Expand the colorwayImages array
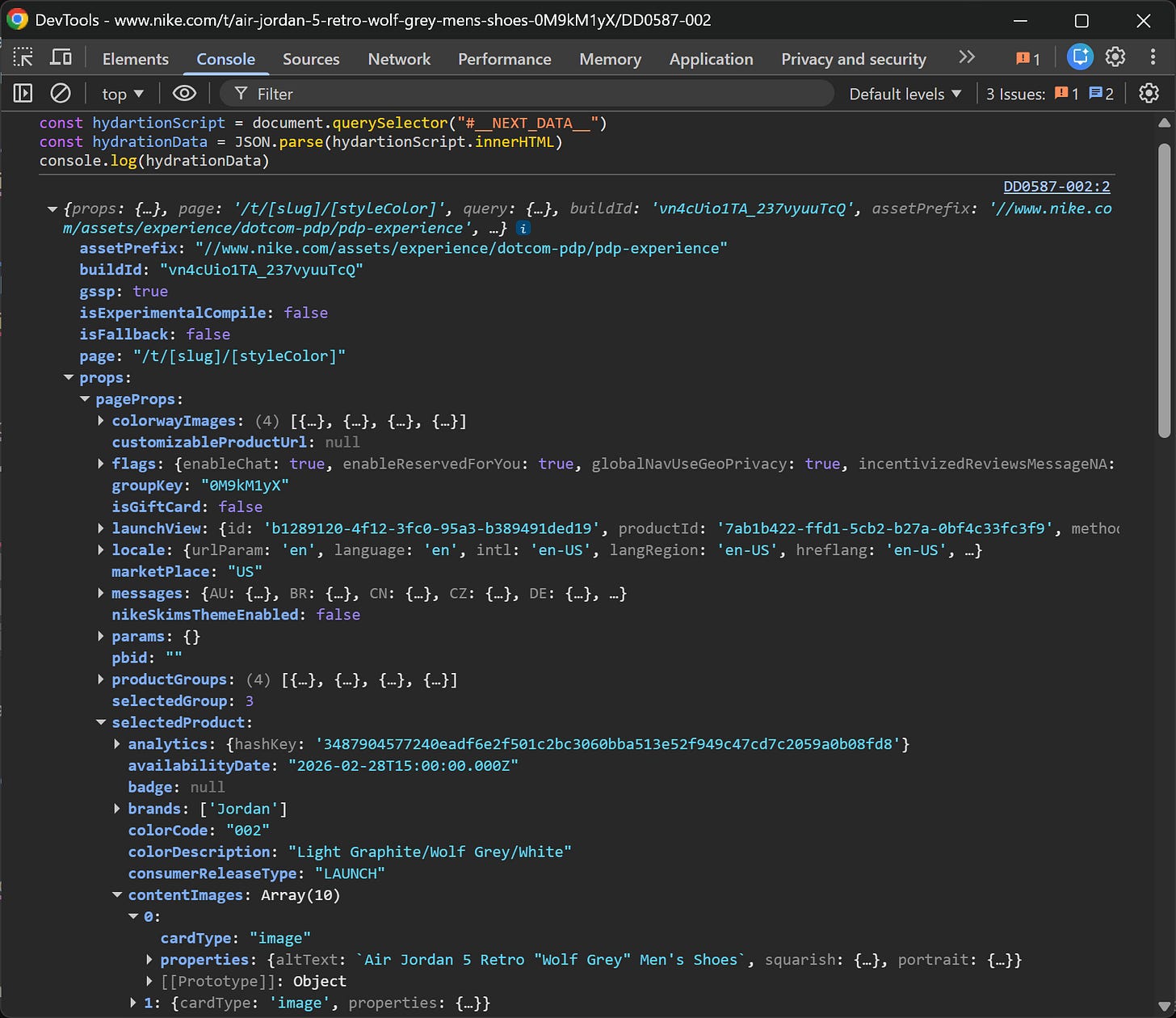Image resolution: width=1176 pixels, height=1018 pixels. click(101, 421)
